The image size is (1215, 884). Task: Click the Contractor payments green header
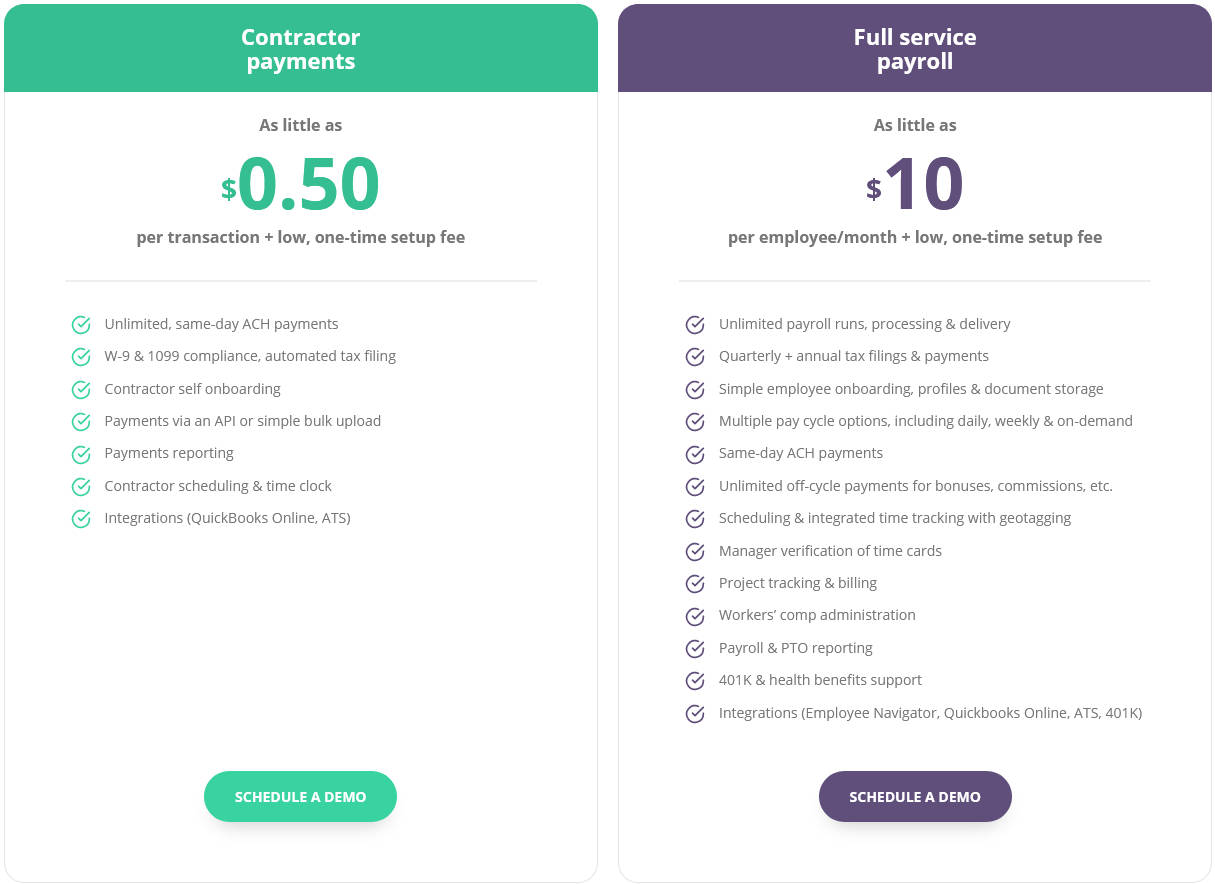300,49
